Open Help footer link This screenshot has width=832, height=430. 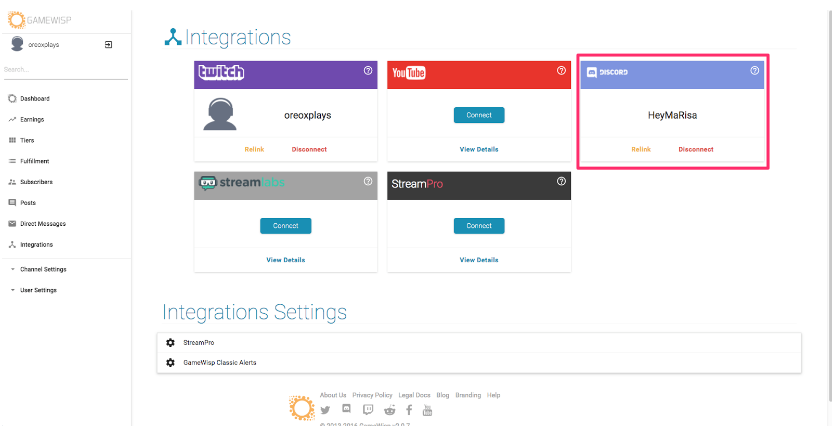pos(493,395)
